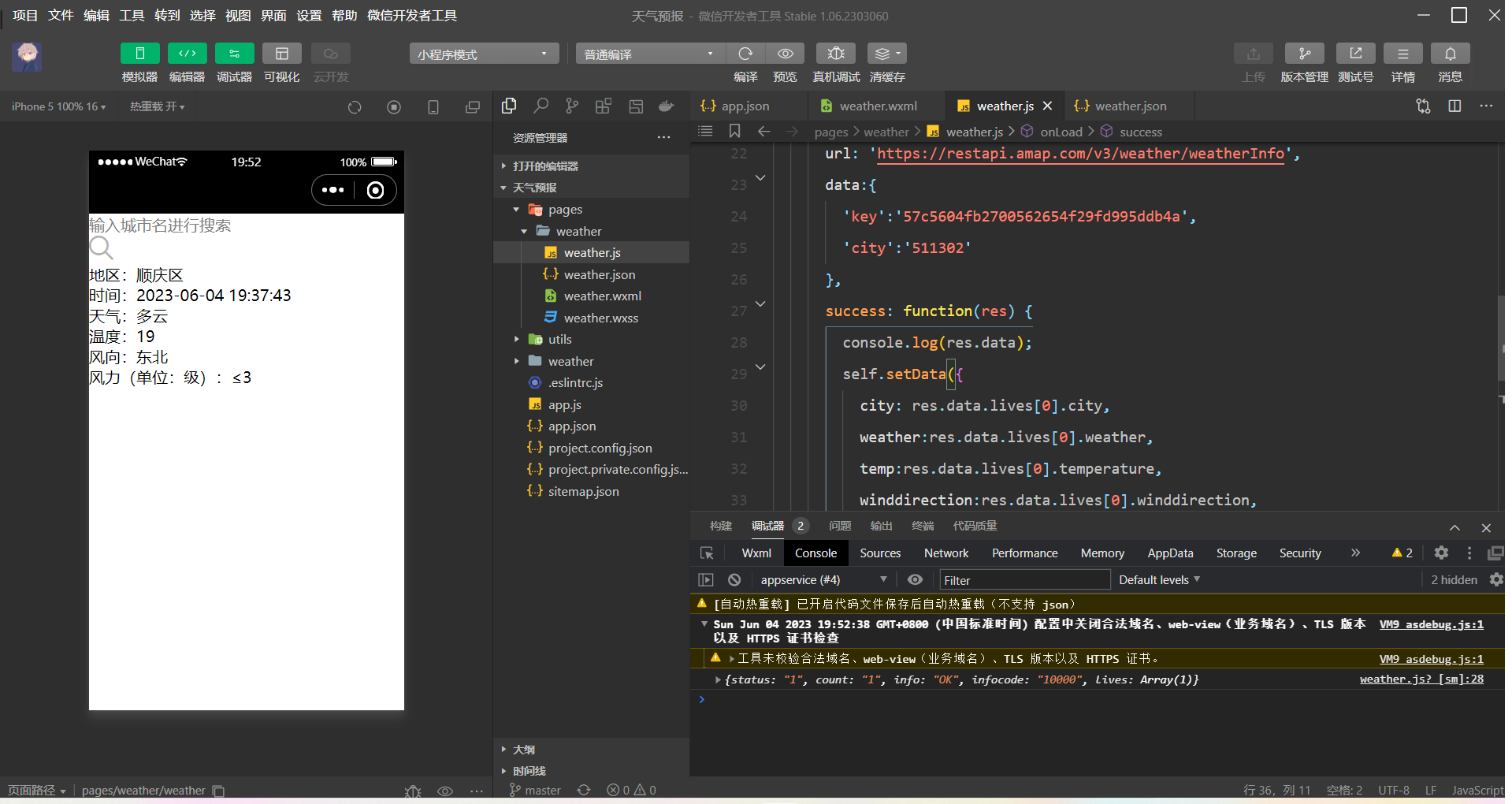Image resolution: width=1512 pixels, height=804 pixels.
Task: Open the test account button
Action: (x=1356, y=54)
